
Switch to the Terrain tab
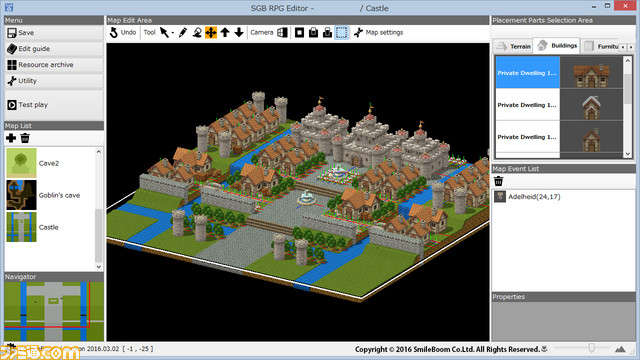tap(513, 47)
